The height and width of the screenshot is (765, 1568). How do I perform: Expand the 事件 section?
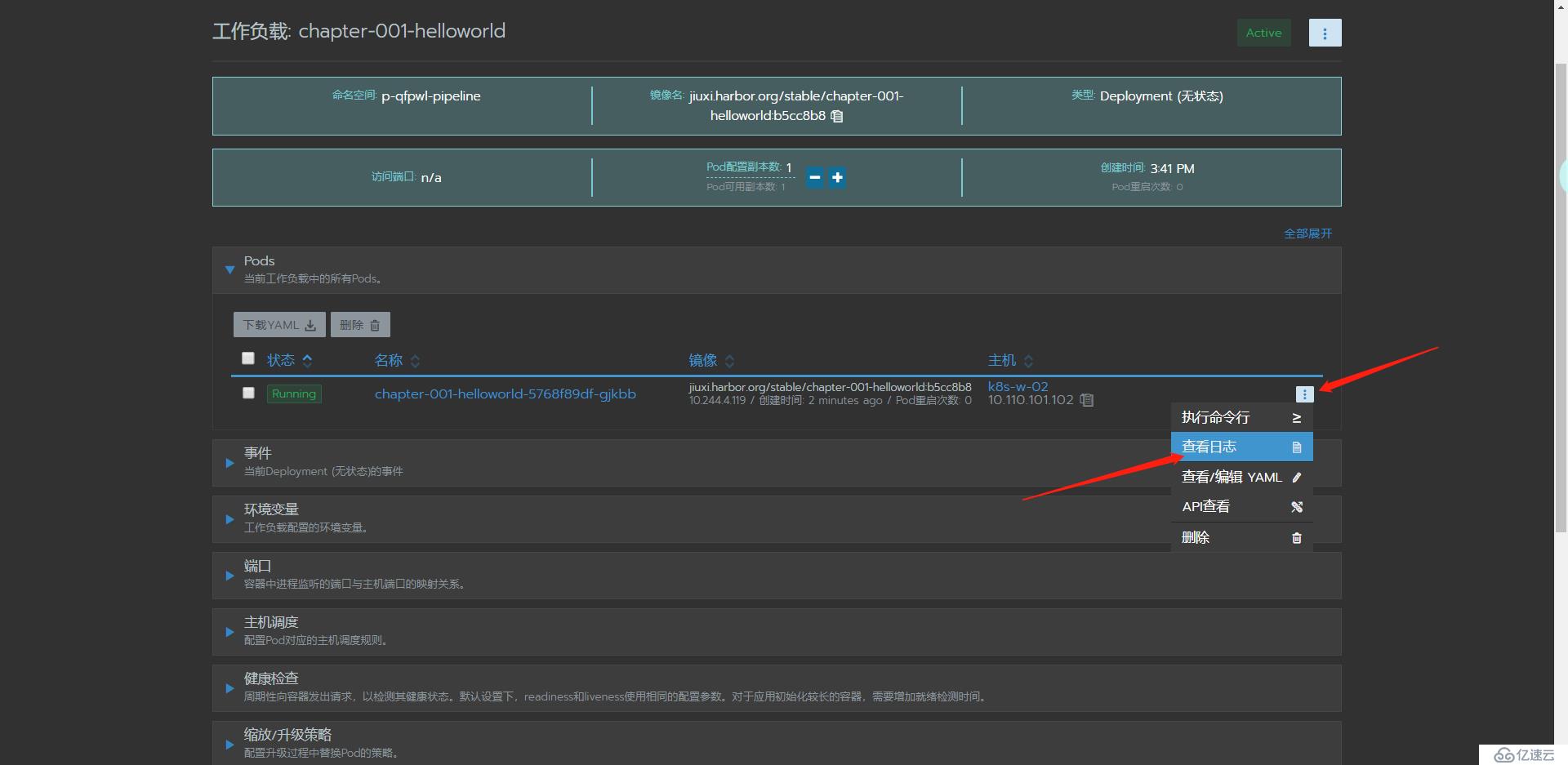(229, 463)
